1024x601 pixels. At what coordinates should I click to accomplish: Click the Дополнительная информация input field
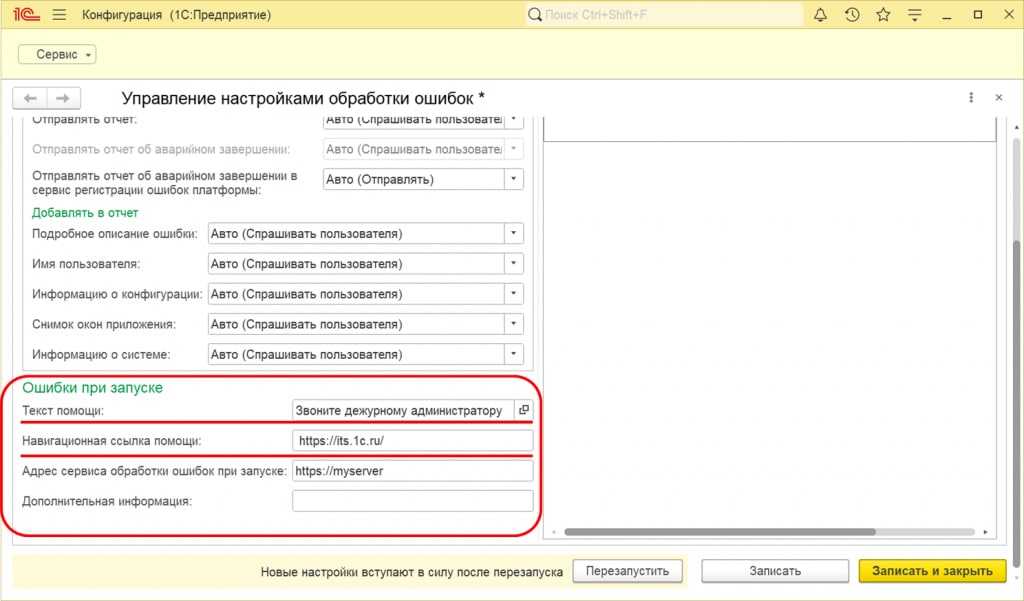click(x=412, y=501)
